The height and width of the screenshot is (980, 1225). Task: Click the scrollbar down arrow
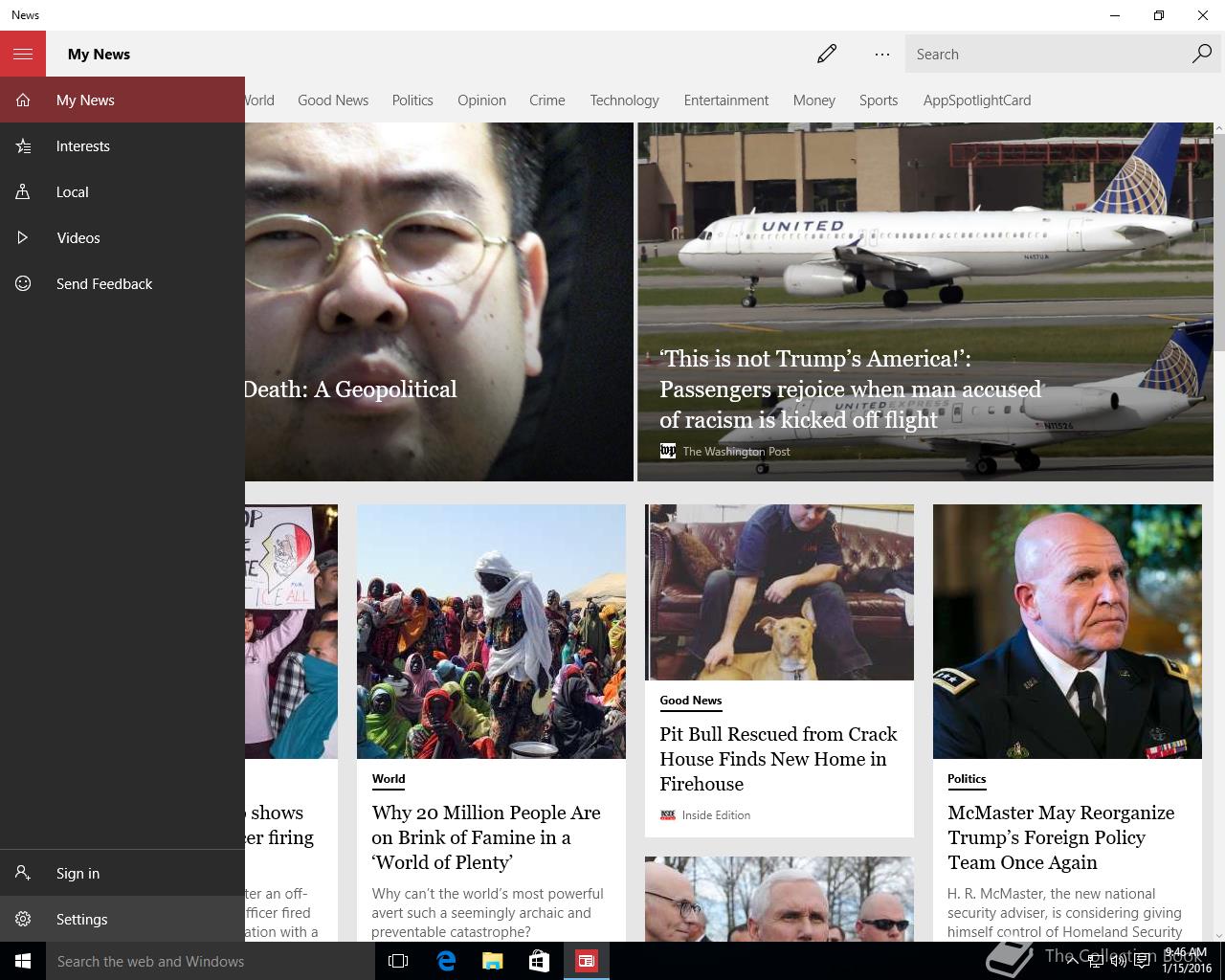(x=1219, y=935)
